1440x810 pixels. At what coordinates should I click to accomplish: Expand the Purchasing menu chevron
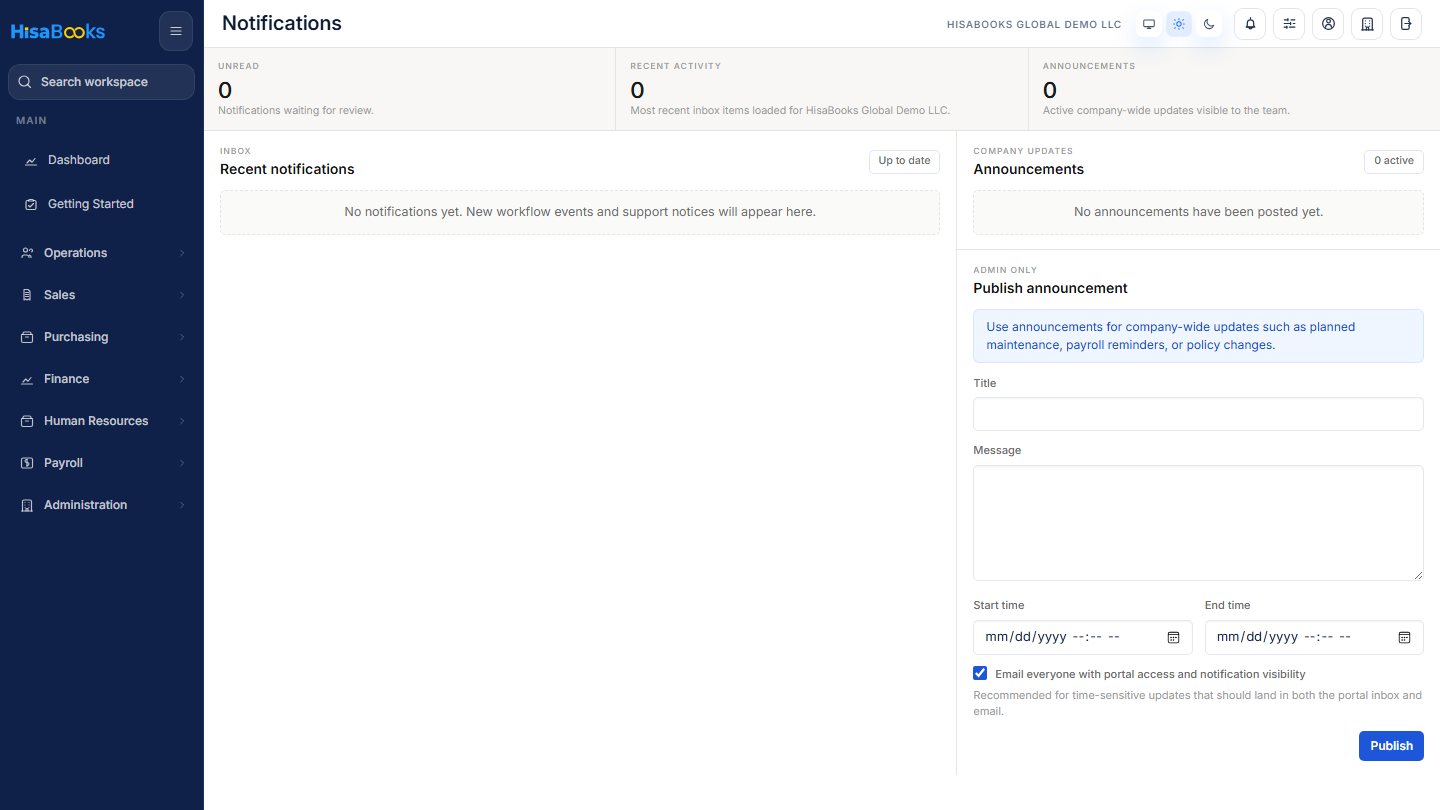[182, 337]
